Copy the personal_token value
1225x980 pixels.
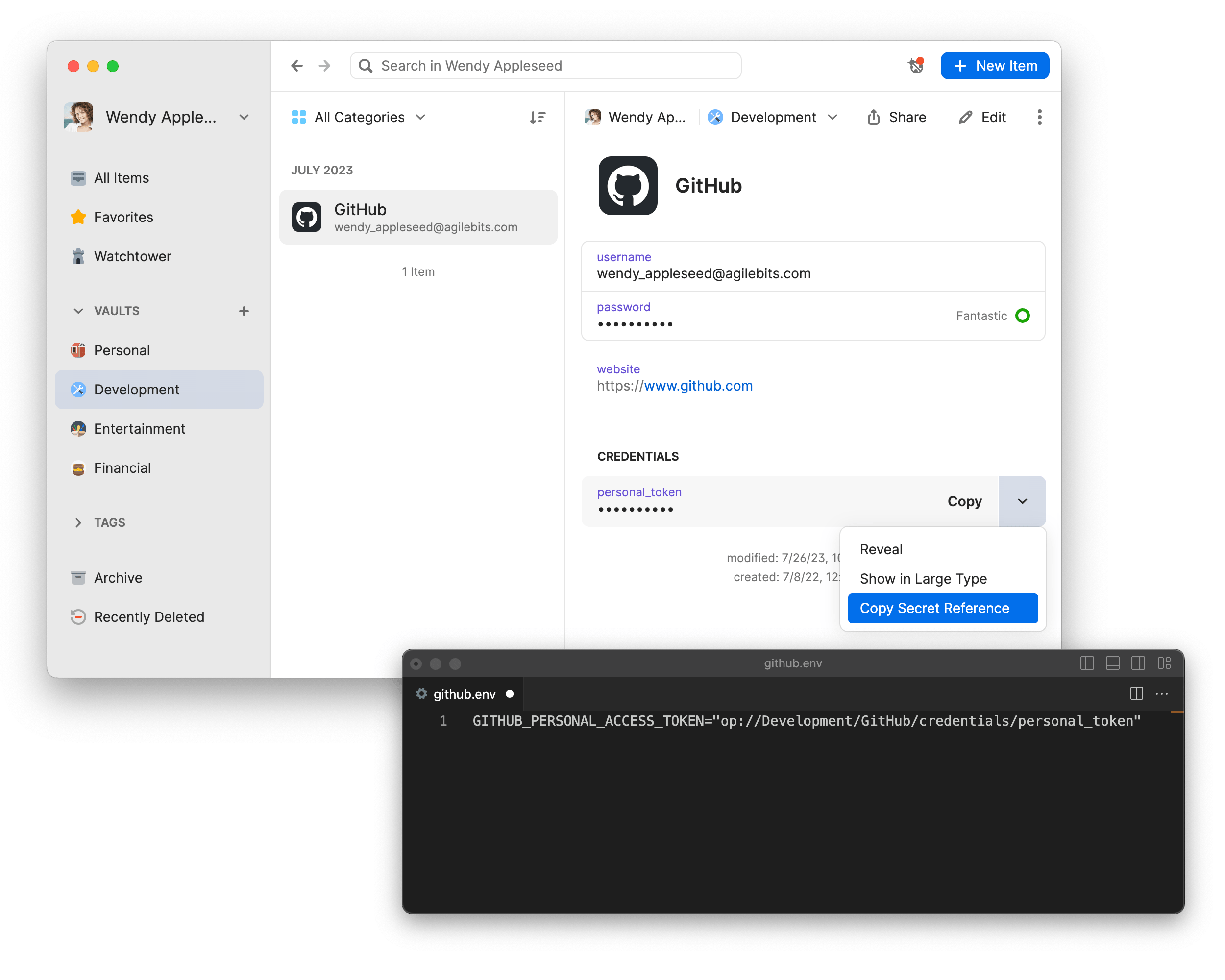click(x=964, y=501)
